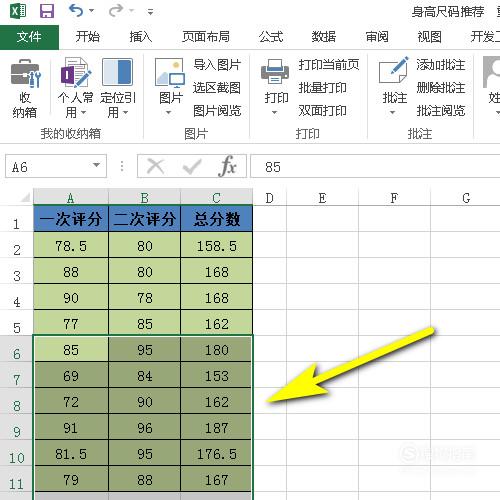This screenshot has width=500, height=500.
Task: Expand the 批注 dropdown arrow
Action: pyautogui.click(x=392, y=113)
